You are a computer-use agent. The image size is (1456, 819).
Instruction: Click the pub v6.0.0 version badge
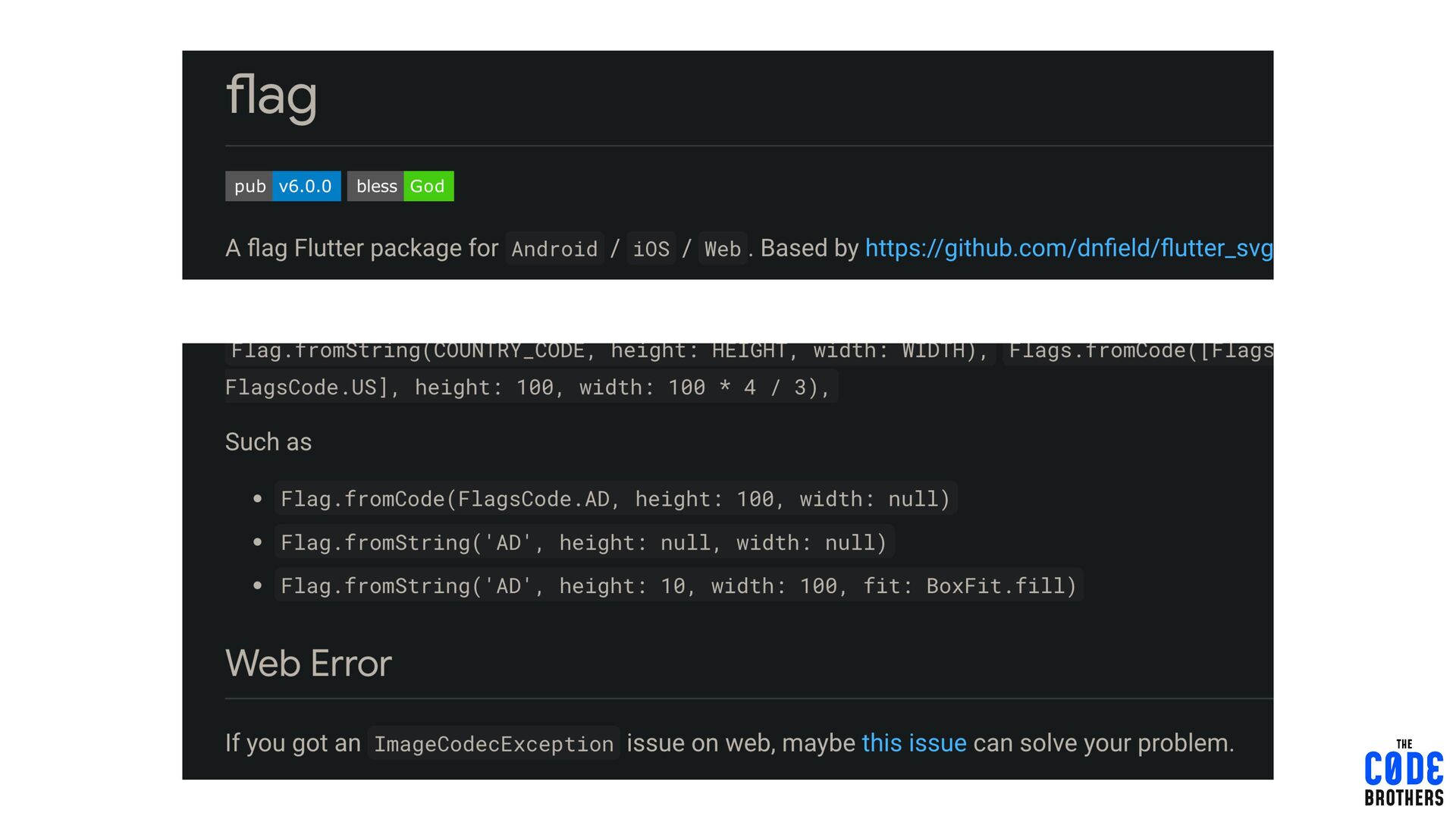283,186
